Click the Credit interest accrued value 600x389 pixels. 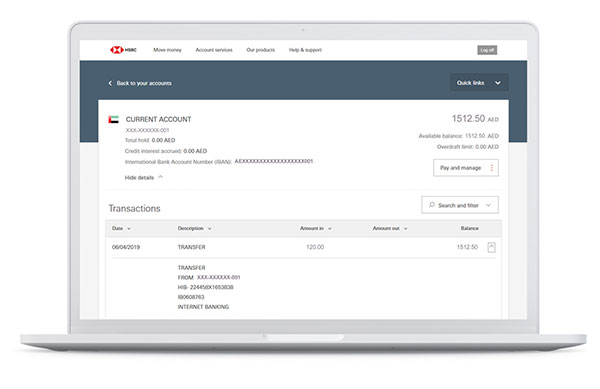coord(195,151)
